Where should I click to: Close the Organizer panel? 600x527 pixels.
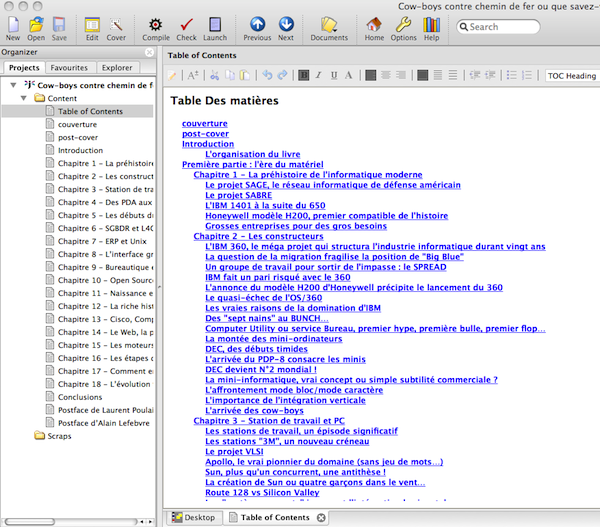pos(150,52)
